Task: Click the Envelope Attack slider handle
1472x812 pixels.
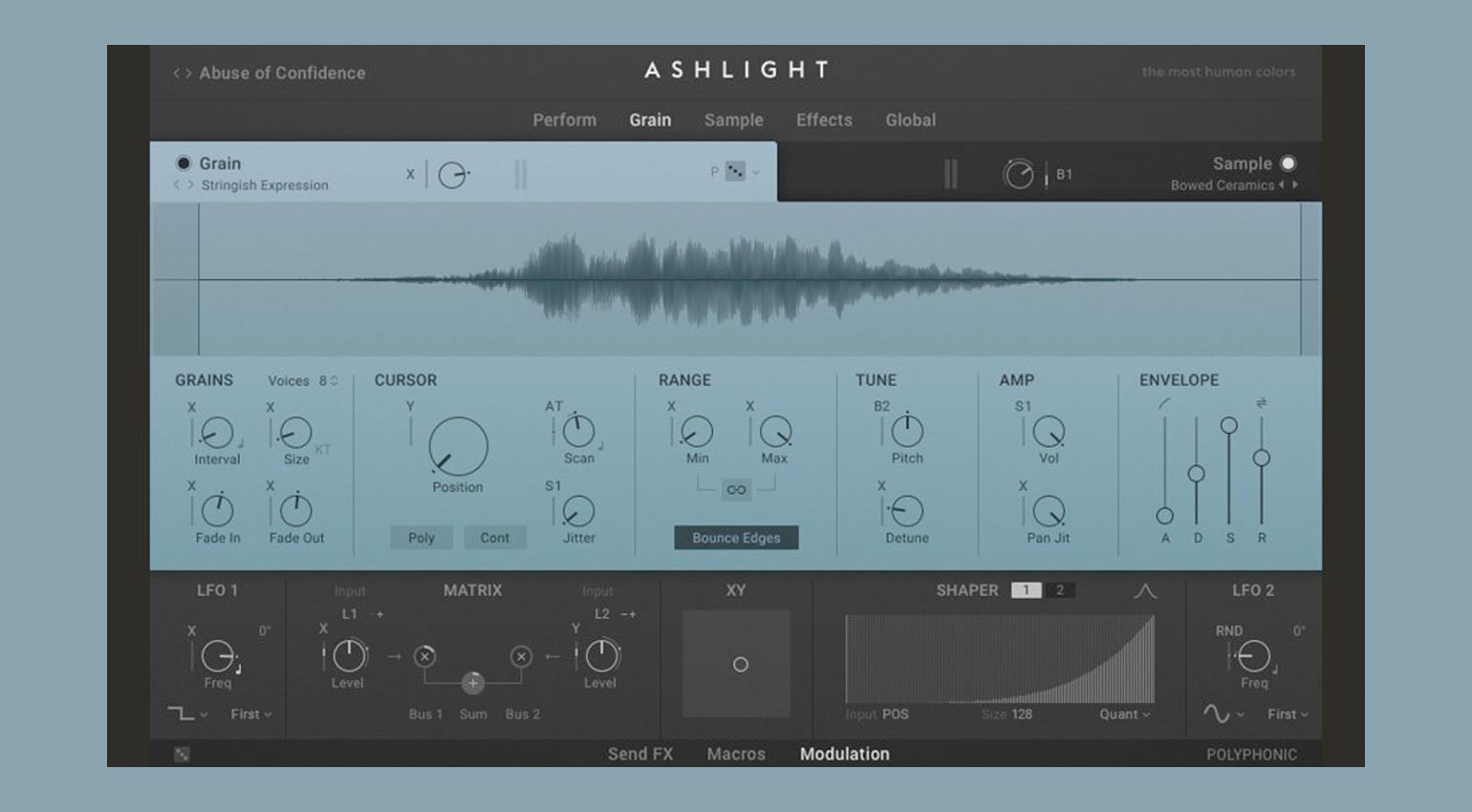Action: [1164, 516]
